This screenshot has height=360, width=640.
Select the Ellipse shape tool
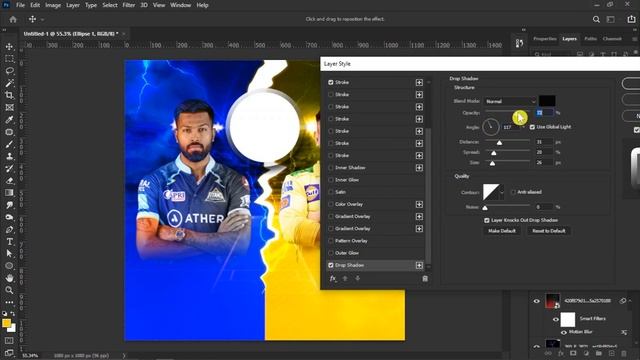click(x=9, y=266)
